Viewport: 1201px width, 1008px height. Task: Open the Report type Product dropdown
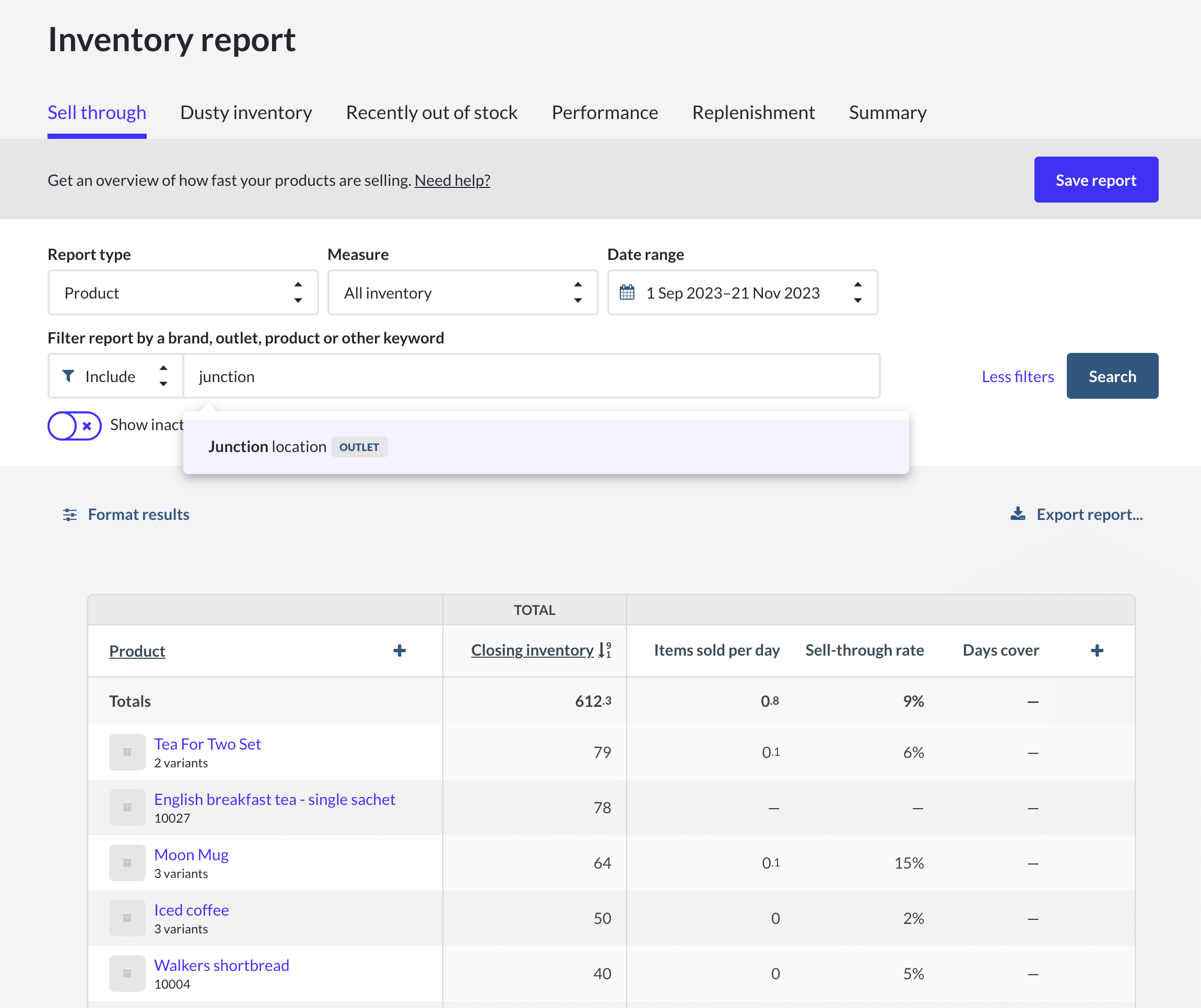[183, 293]
